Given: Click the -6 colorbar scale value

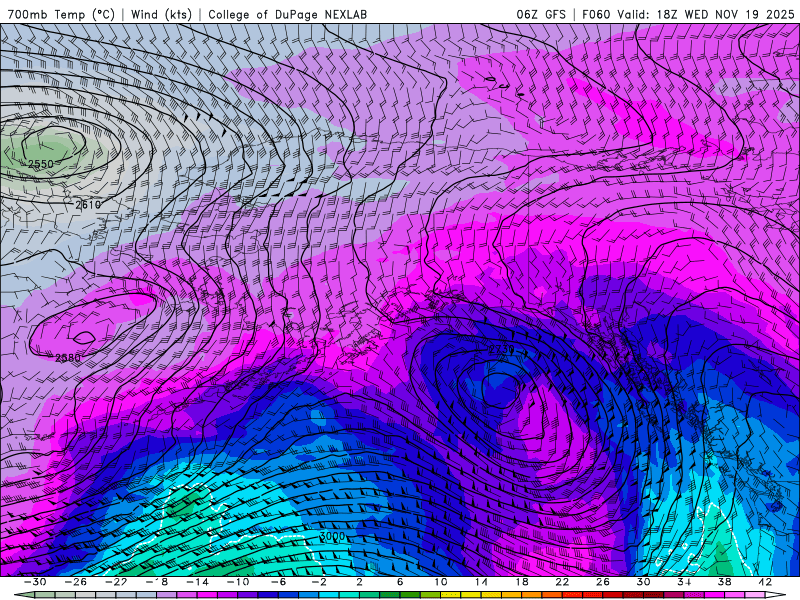Looking at the screenshot, I should (x=278, y=582).
